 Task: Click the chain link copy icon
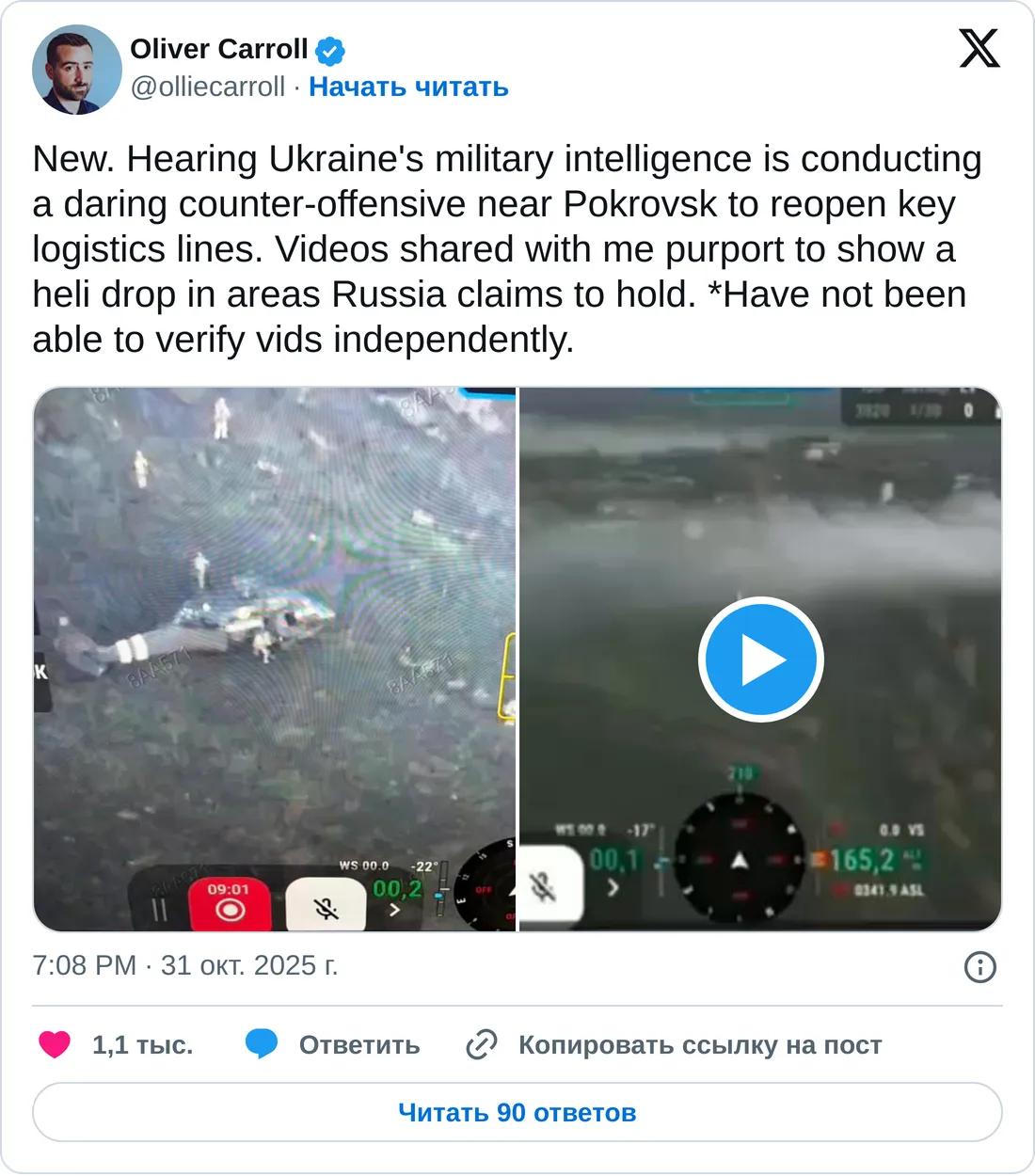tap(482, 1044)
